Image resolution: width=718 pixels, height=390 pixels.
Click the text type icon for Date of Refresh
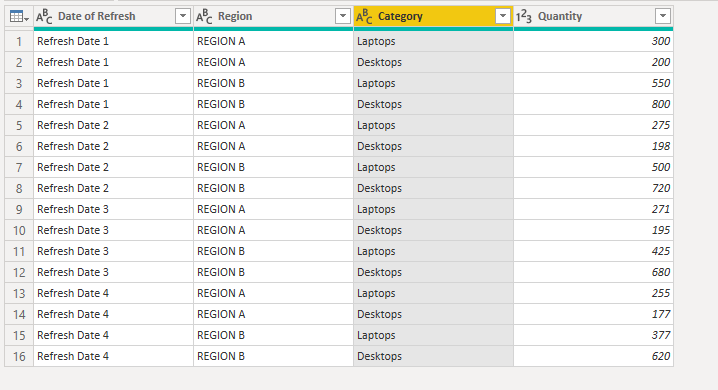[x=44, y=16]
